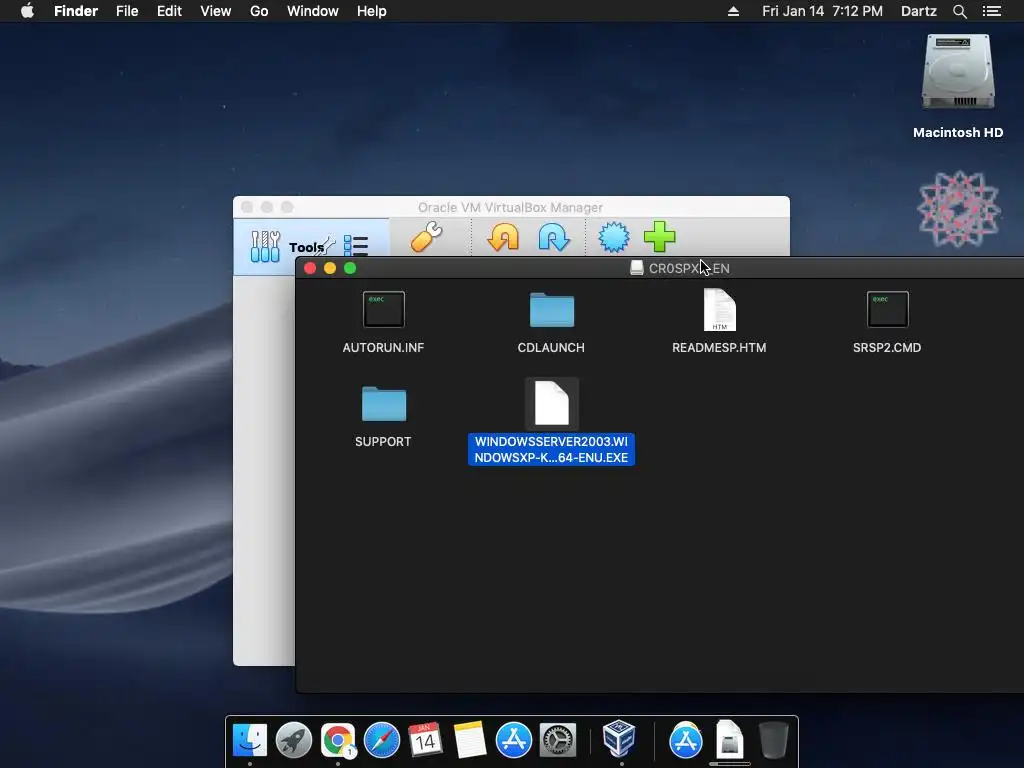Click the blue Export arrow icon in VirtualBox
1024x768 pixels.
554,236
